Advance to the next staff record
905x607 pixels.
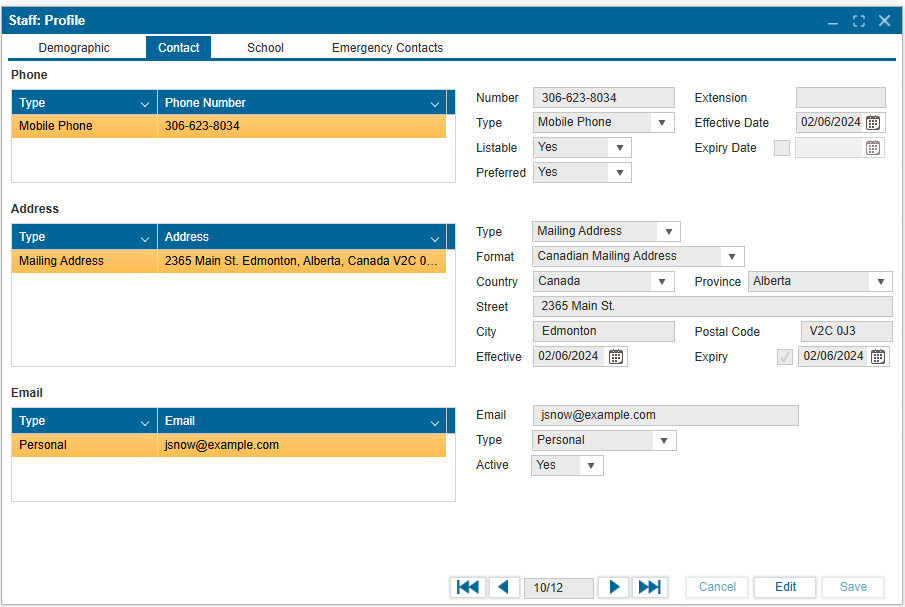[614, 587]
